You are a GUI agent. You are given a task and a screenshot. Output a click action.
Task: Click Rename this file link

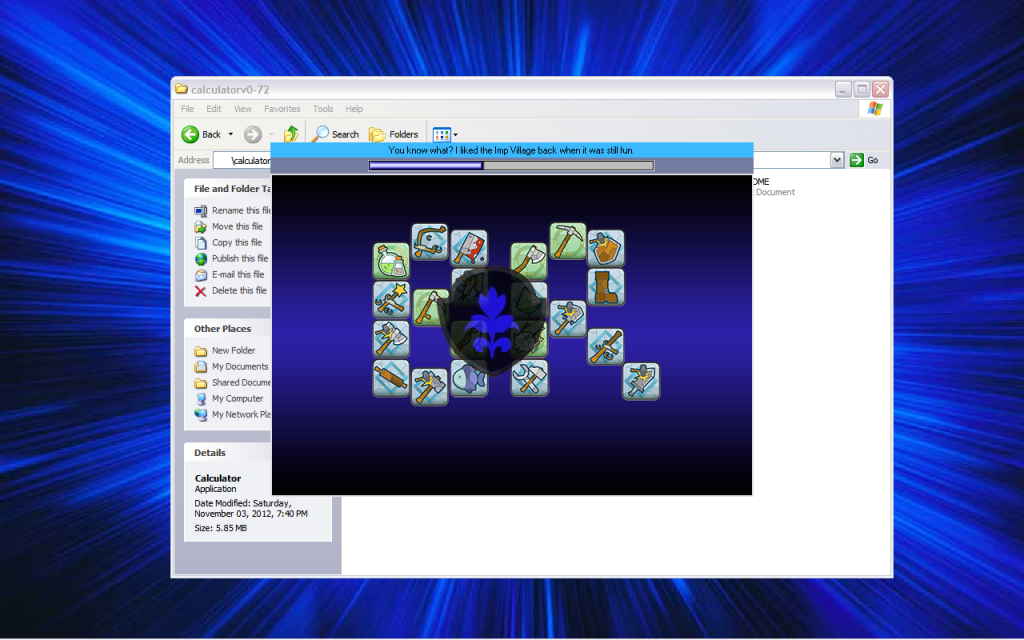240,210
